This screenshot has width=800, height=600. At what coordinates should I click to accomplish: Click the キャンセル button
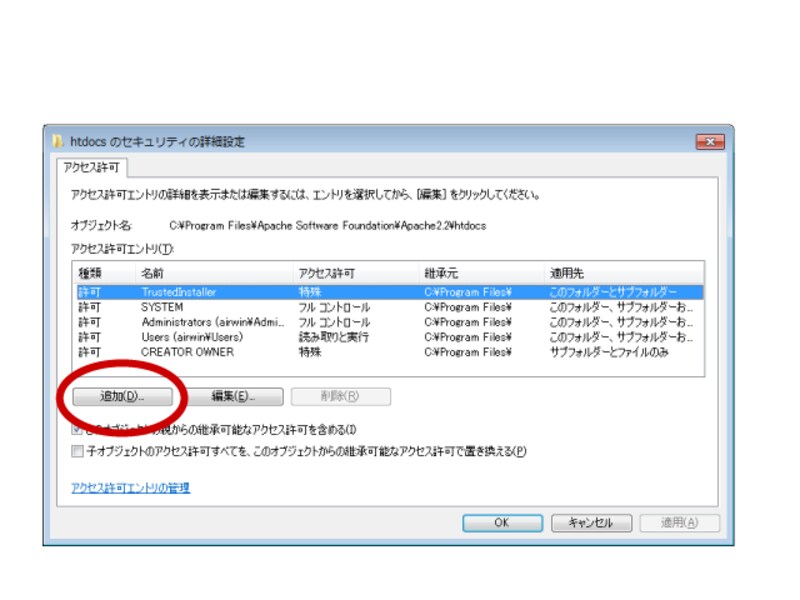[594, 522]
